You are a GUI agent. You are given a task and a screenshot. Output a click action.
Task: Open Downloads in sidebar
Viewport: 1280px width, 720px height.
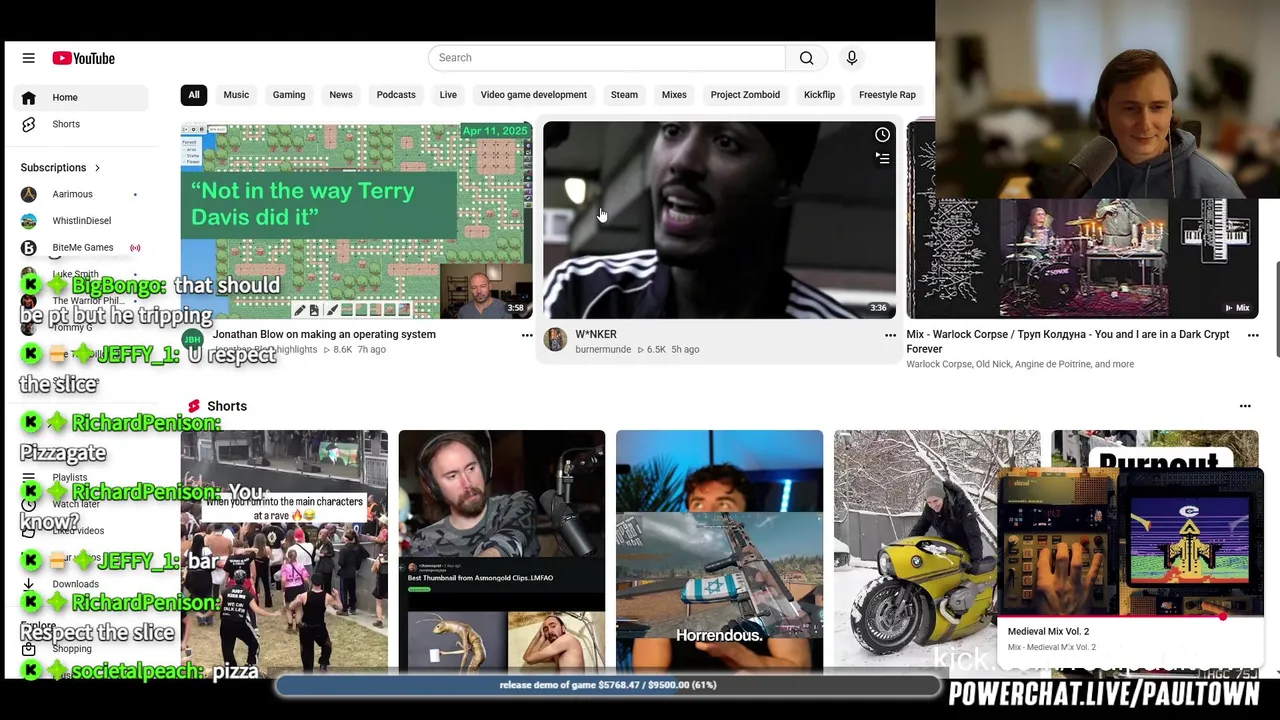tap(75, 584)
